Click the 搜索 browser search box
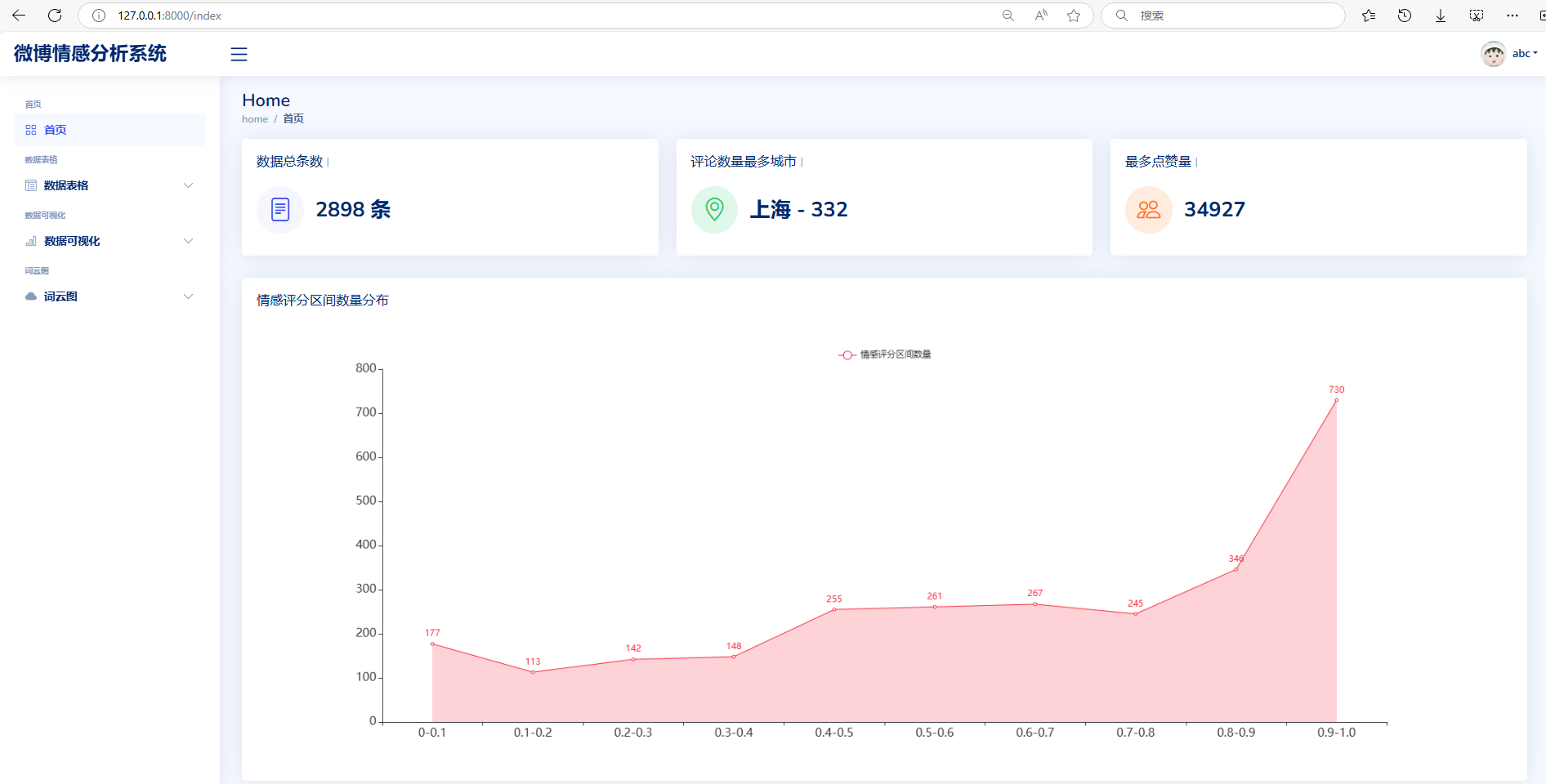Viewport: 1546px width, 784px height. pyautogui.click(x=1223, y=16)
